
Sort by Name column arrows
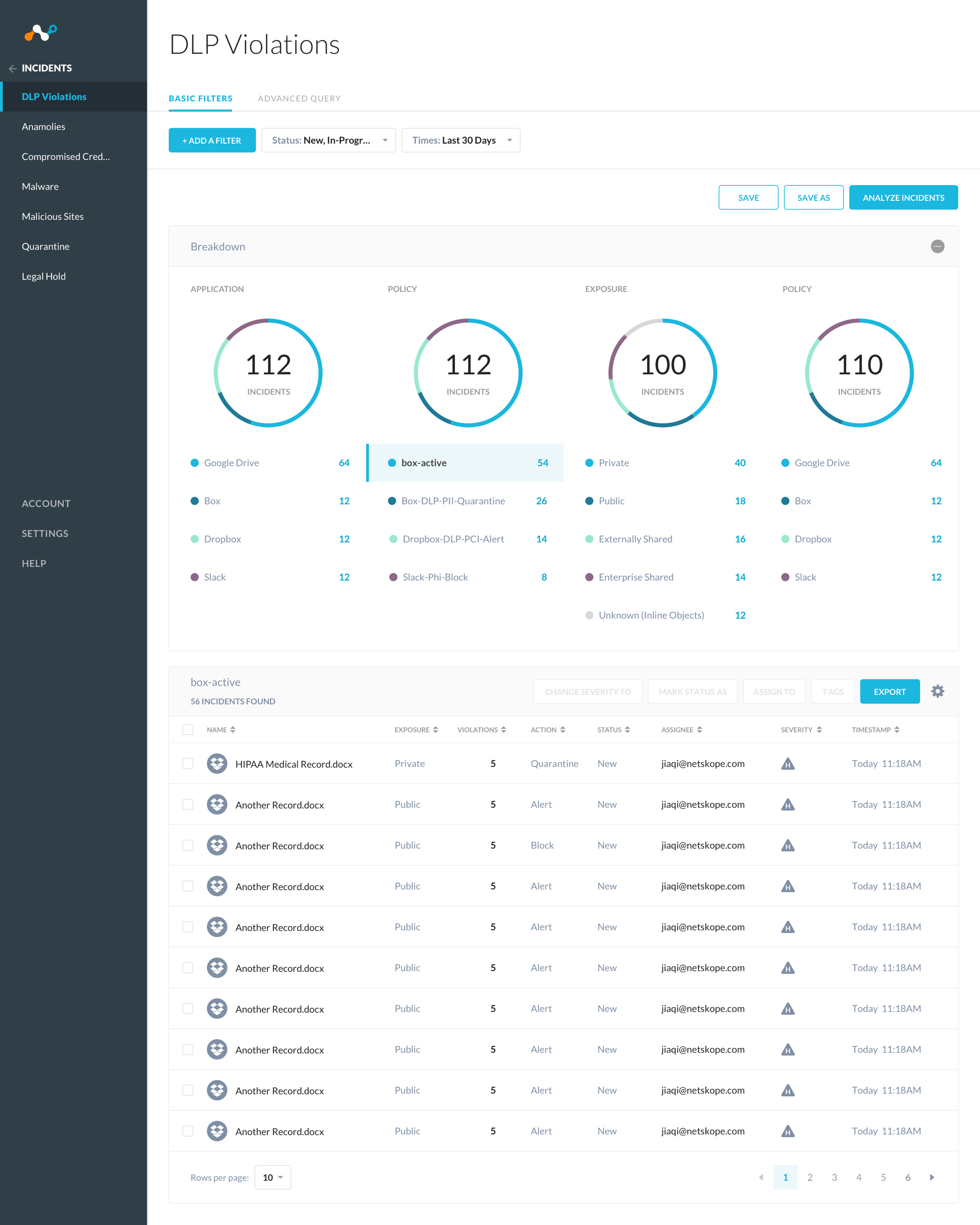[x=233, y=730]
